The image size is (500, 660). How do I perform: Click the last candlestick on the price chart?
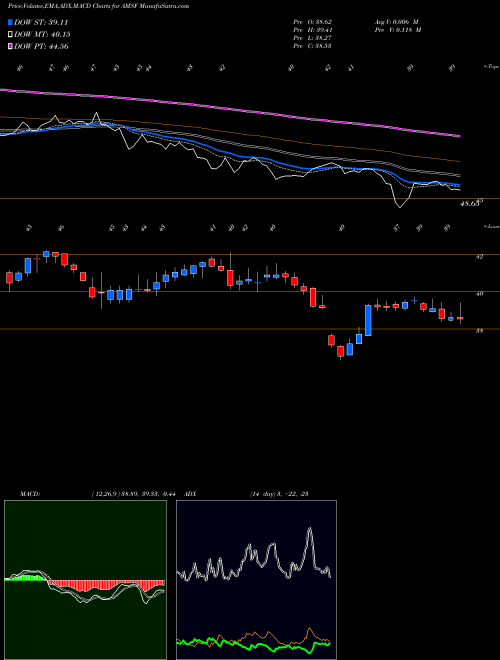click(x=460, y=318)
